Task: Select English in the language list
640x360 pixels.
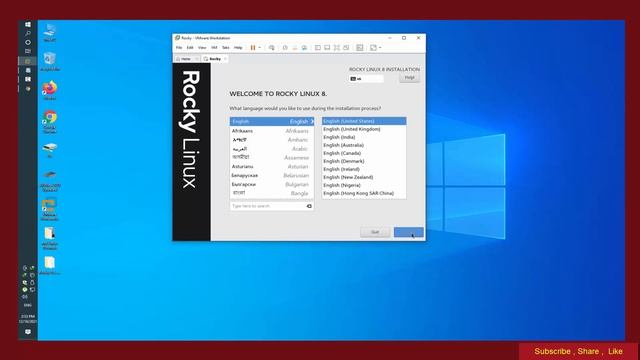Action: pos(272,122)
